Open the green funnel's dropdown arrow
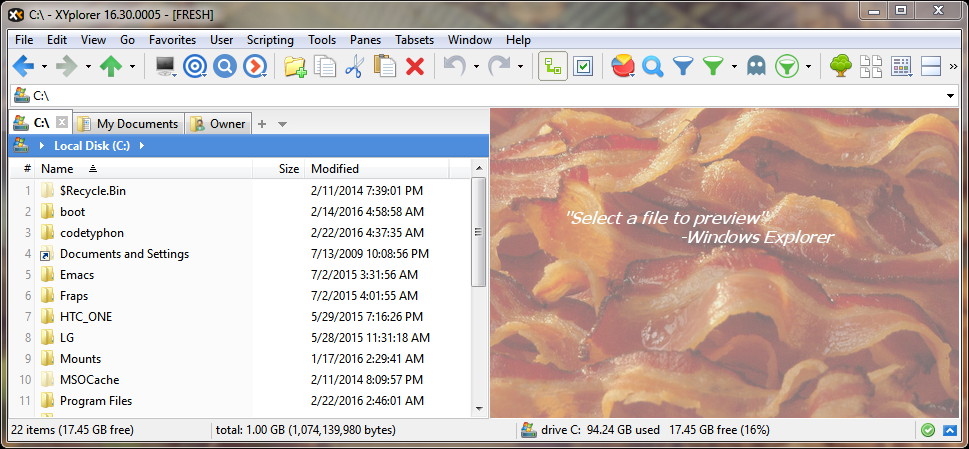969x449 pixels. [x=734, y=66]
